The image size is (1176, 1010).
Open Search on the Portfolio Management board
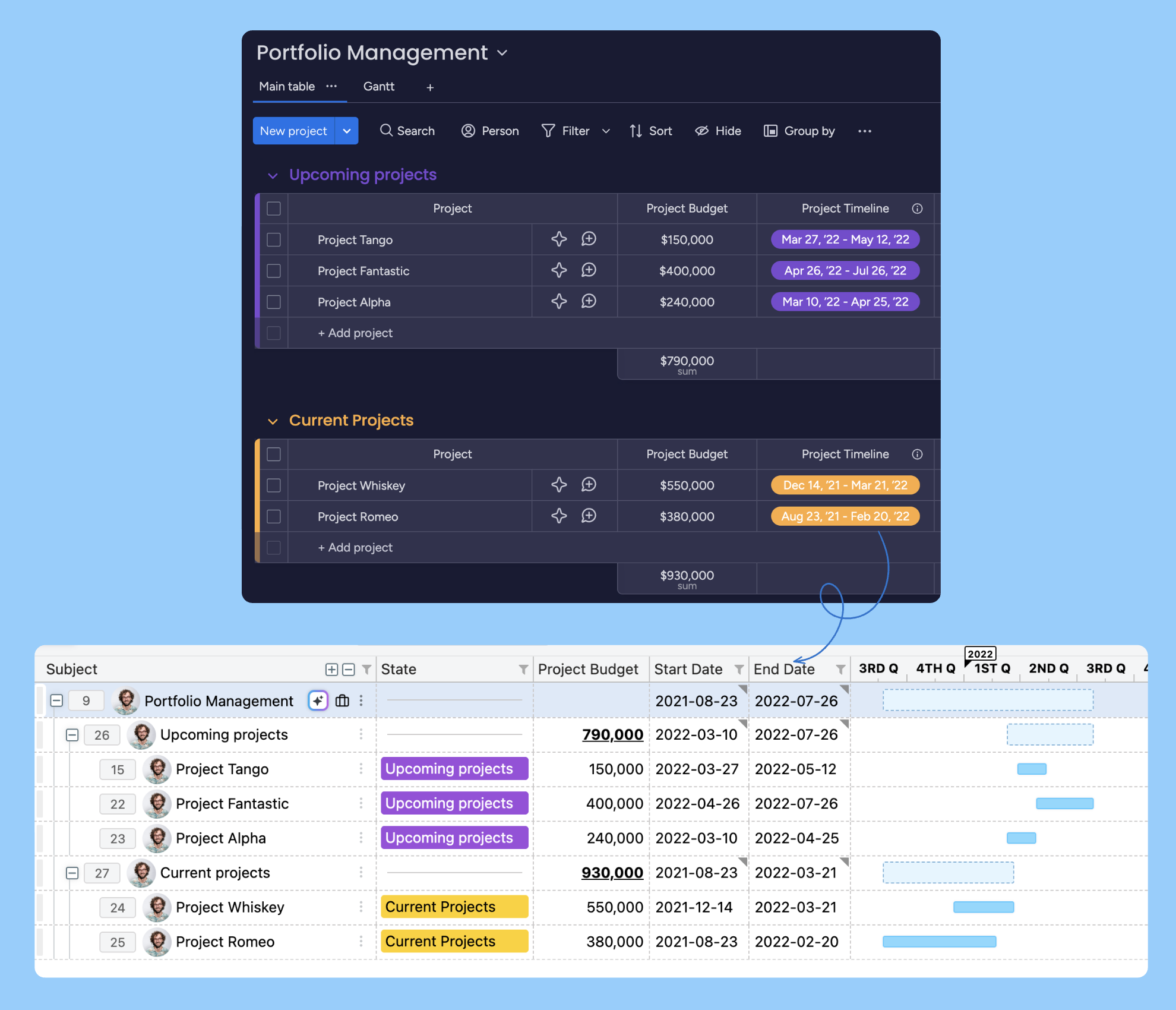pos(407,131)
